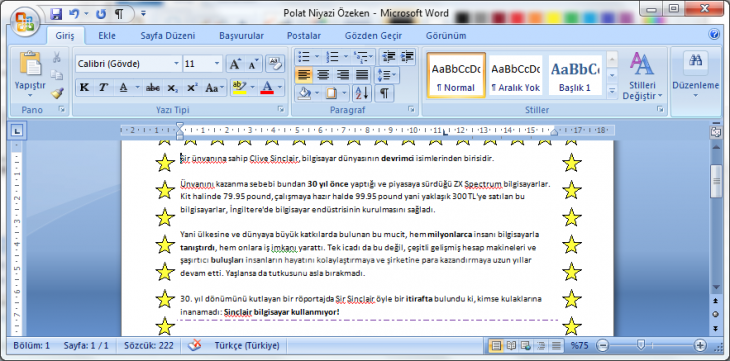Toggle italic formatting (T)
This screenshot has height=361, width=730.
point(103,88)
